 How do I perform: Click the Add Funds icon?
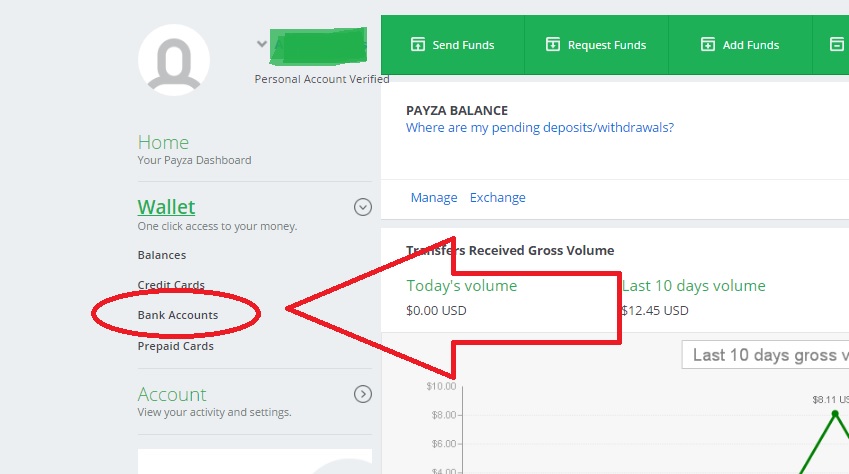click(x=708, y=44)
